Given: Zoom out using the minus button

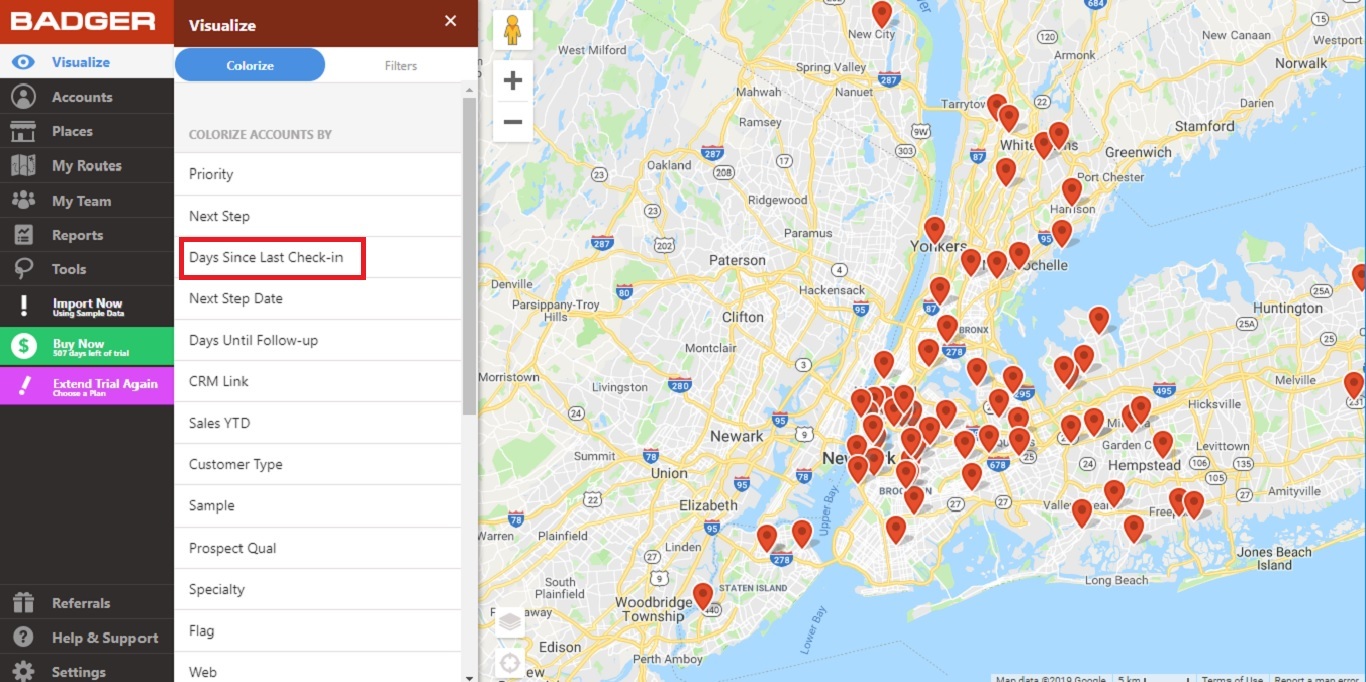Looking at the screenshot, I should 512,121.
